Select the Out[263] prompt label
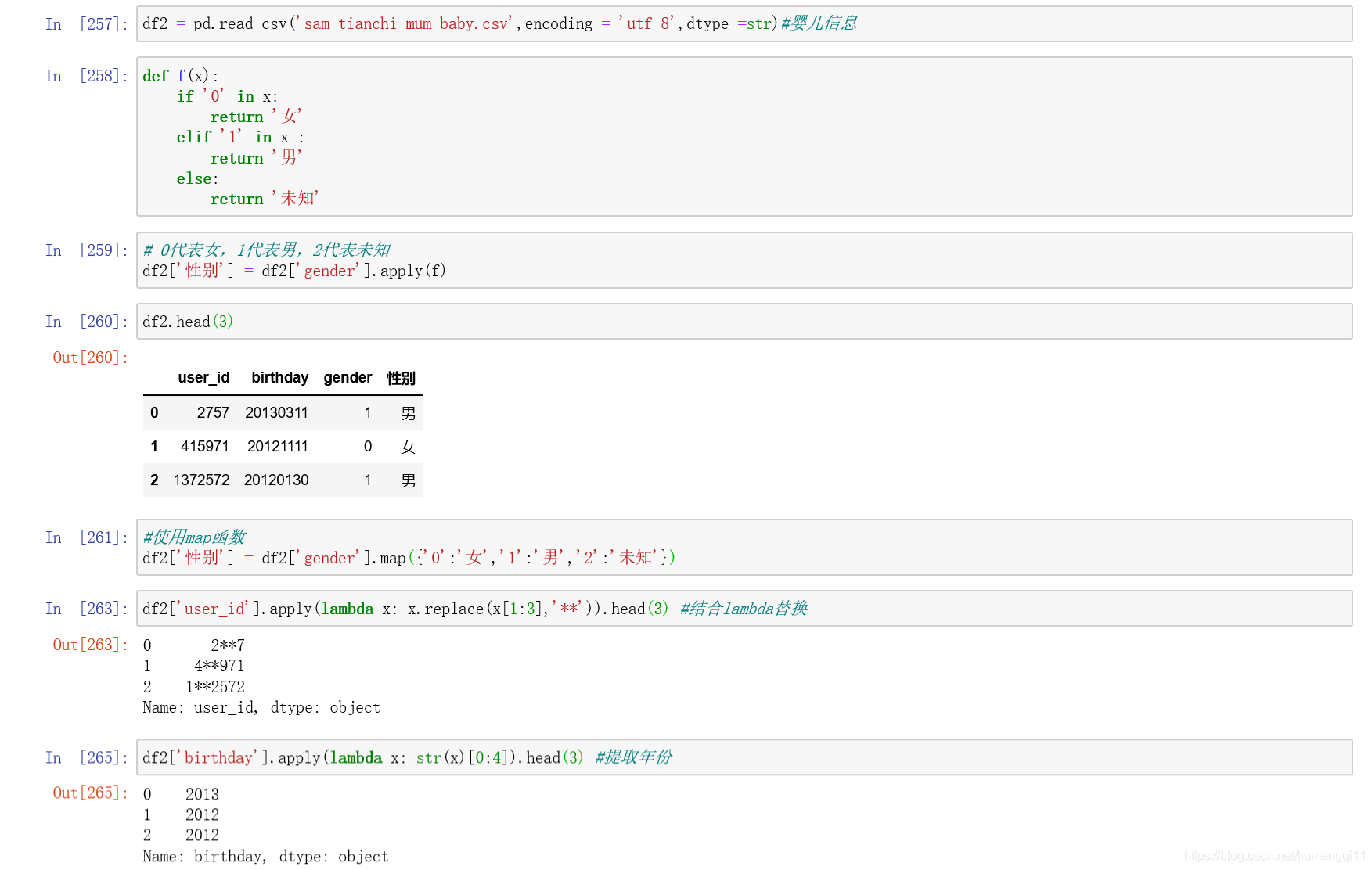The image size is (1372, 870). (90, 645)
